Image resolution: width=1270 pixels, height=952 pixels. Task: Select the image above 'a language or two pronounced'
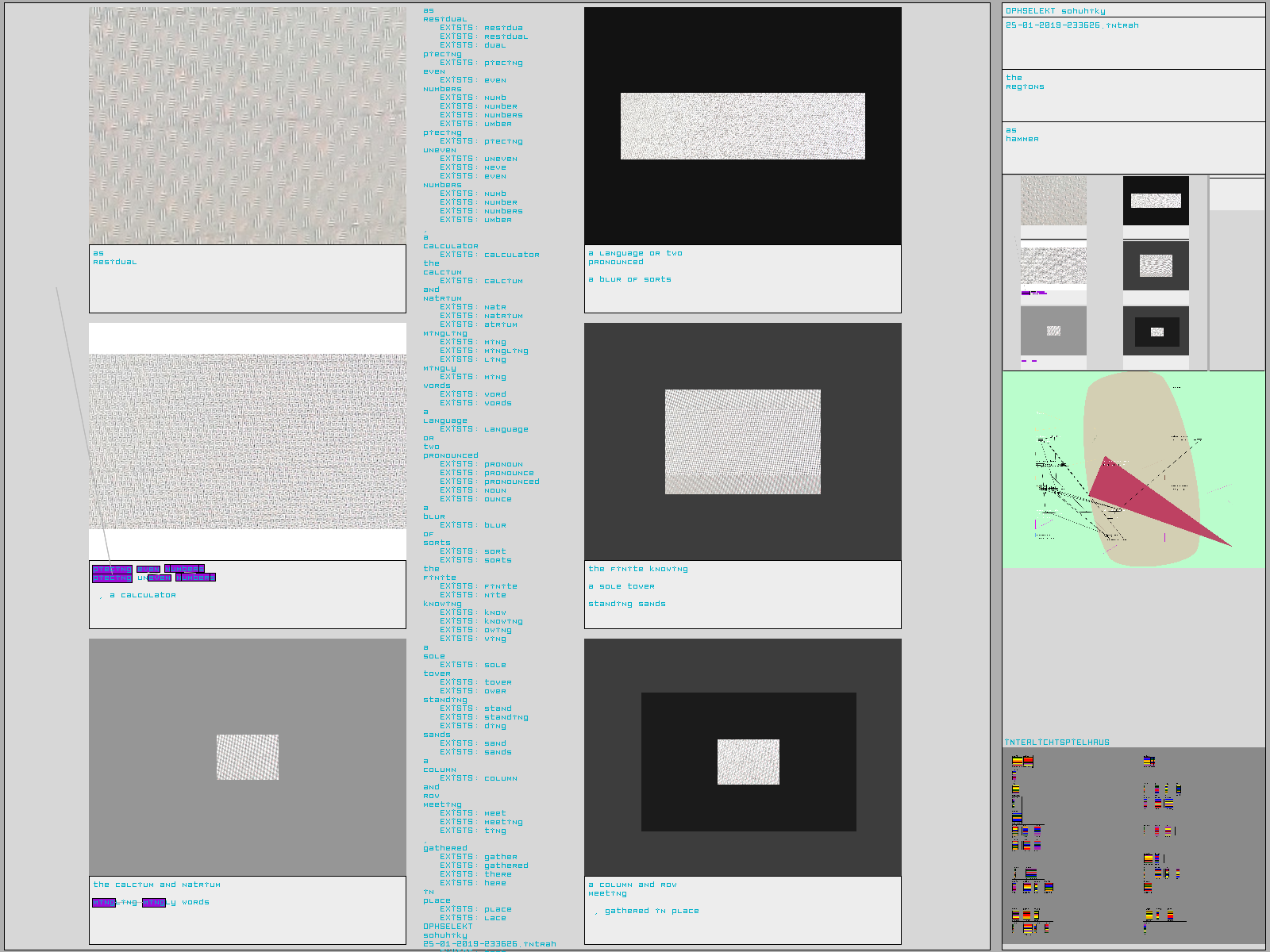point(742,125)
